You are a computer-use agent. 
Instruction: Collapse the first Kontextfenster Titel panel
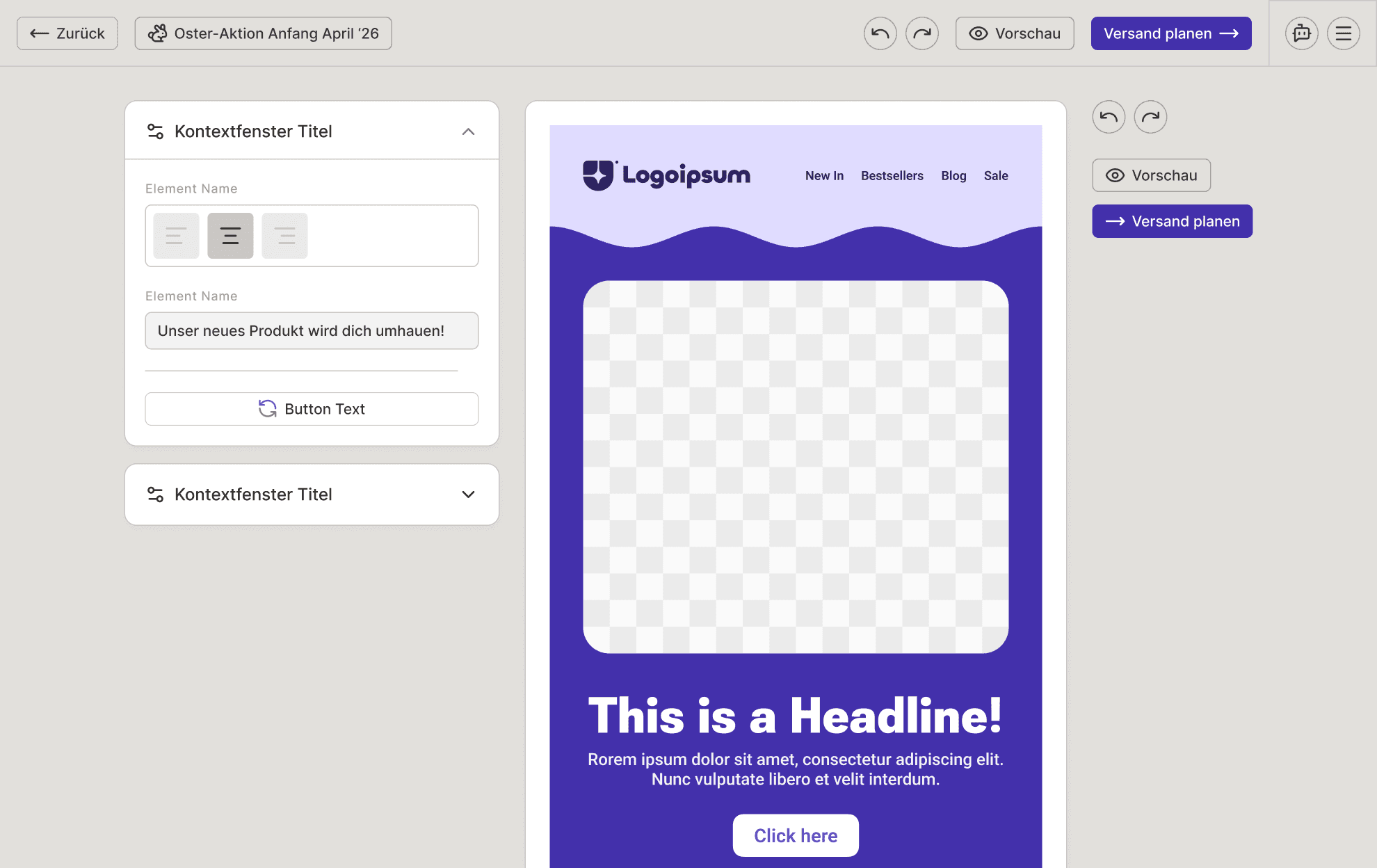point(468,131)
